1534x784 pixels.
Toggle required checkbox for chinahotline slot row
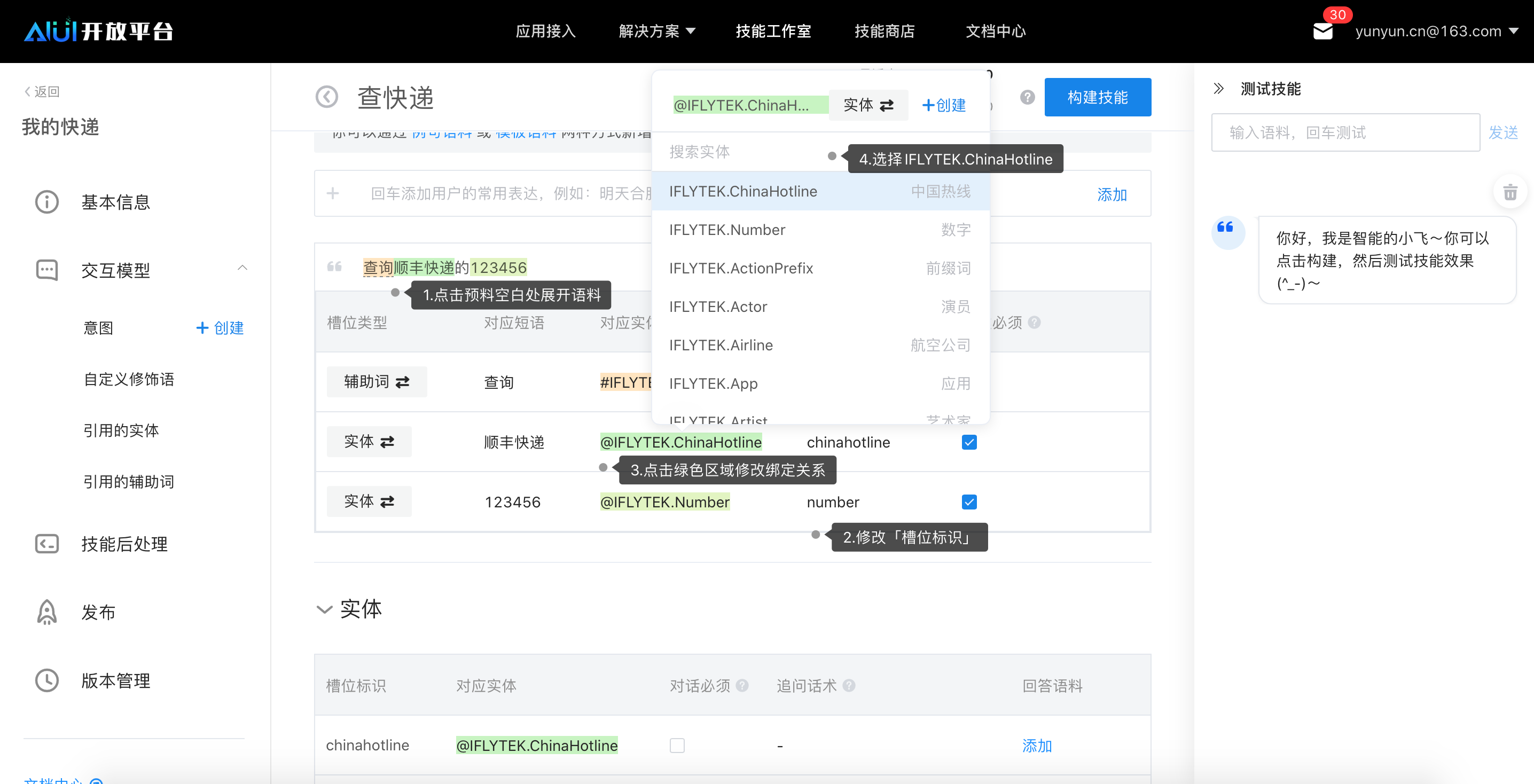click(x=969, y=442)
